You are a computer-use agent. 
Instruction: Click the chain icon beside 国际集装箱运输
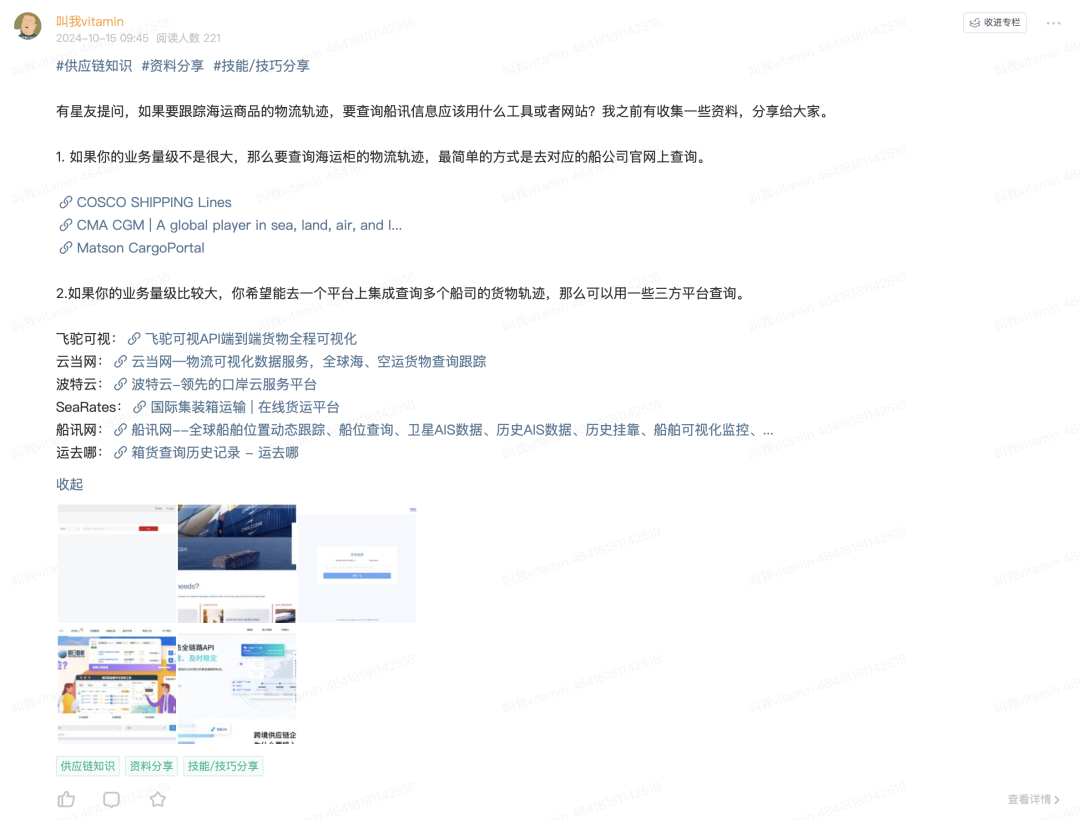(139, 407)
